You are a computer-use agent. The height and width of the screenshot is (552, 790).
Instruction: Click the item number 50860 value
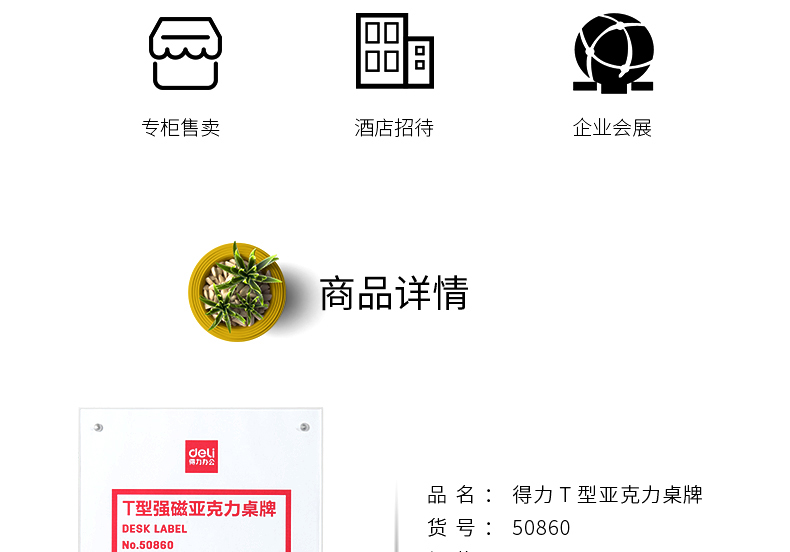pos(541,528)
